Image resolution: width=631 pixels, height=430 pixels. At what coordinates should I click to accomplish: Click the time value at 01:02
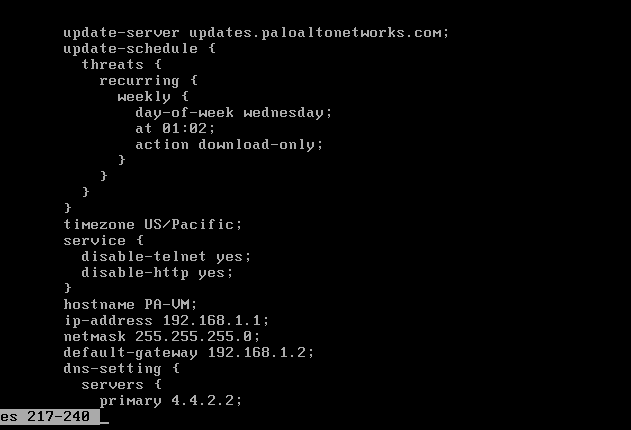coord(175,128)
